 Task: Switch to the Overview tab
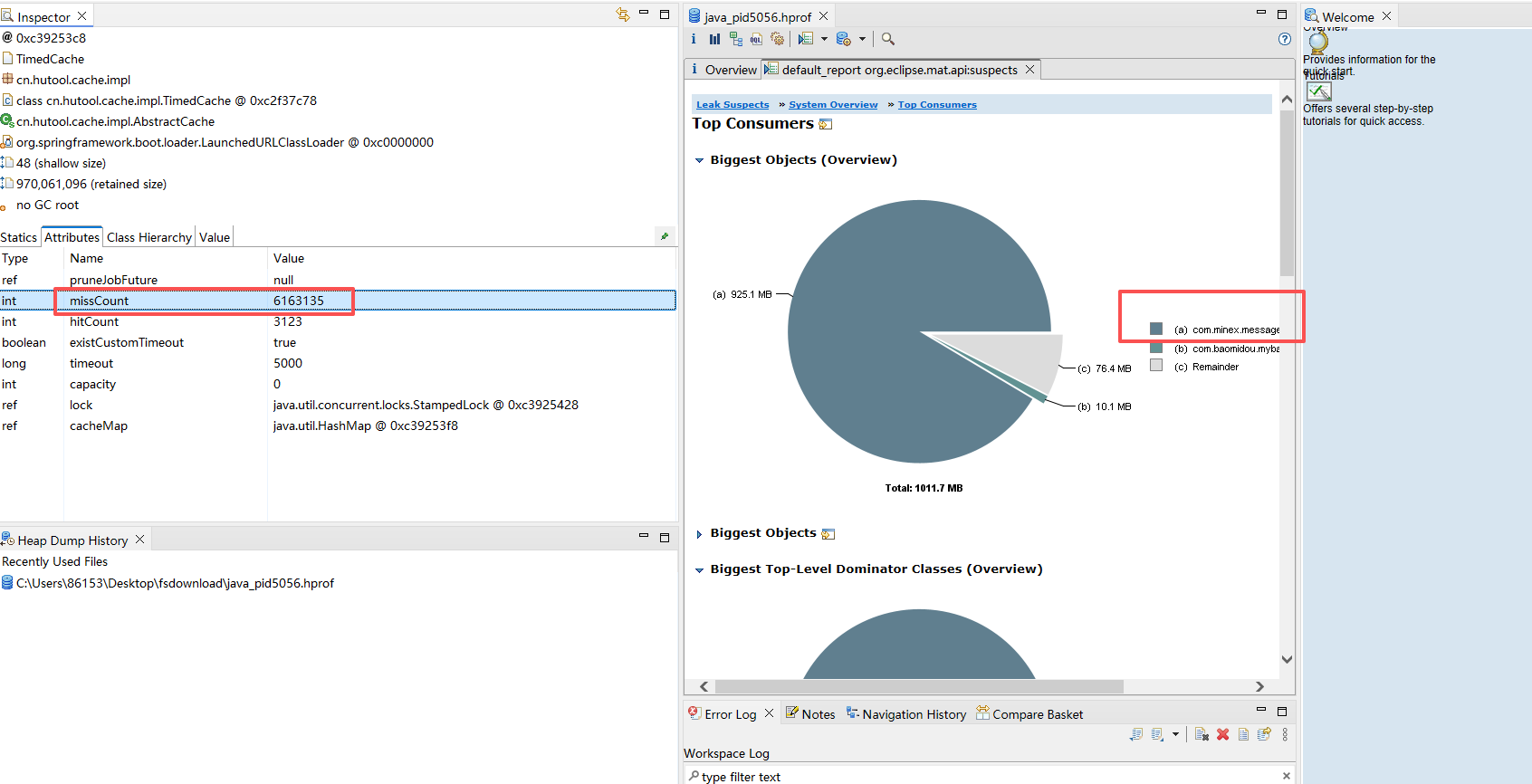(723, 70)
